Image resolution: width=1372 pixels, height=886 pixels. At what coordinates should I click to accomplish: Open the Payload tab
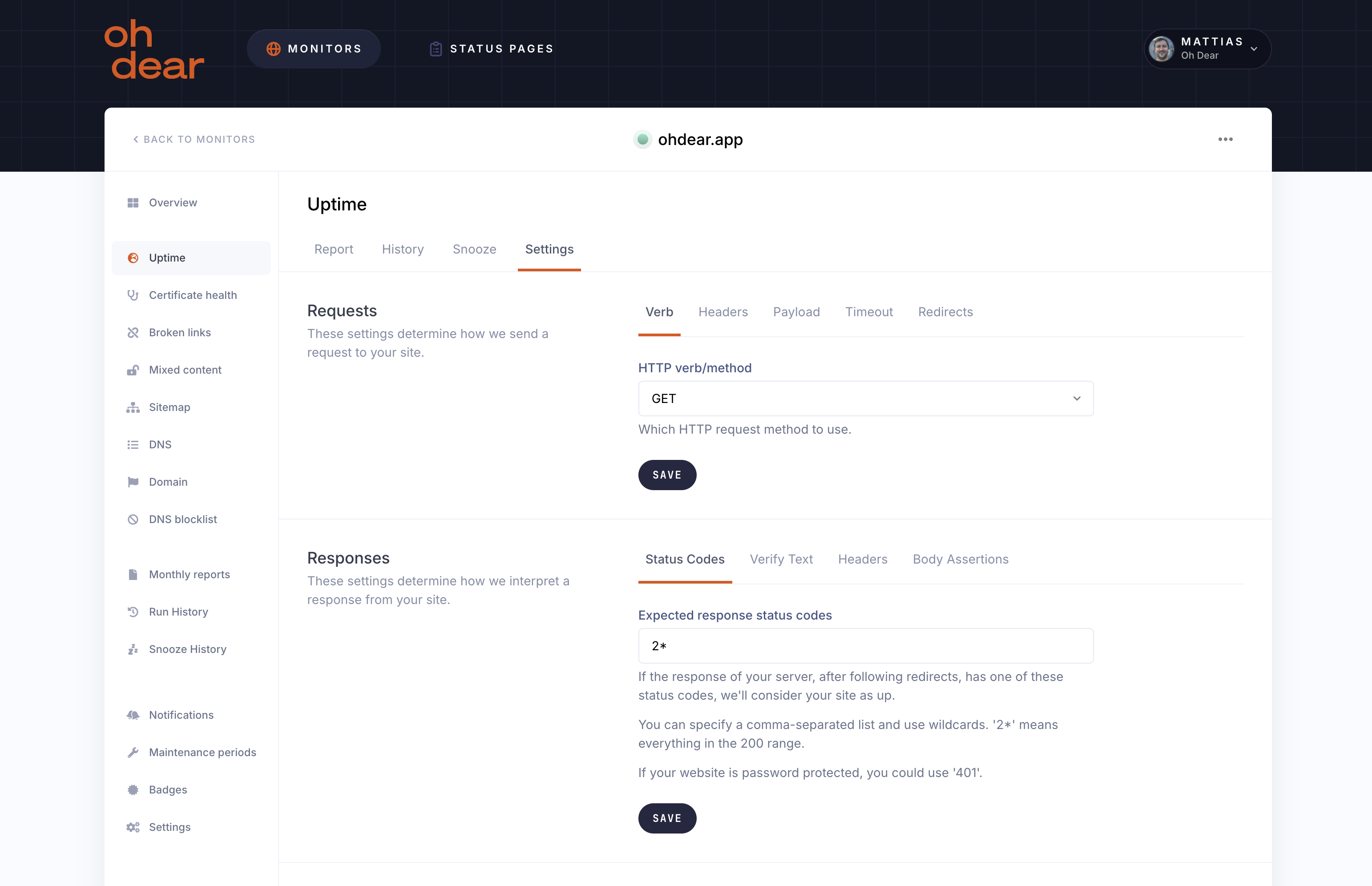pyautogui.click(x=796, y=312)
